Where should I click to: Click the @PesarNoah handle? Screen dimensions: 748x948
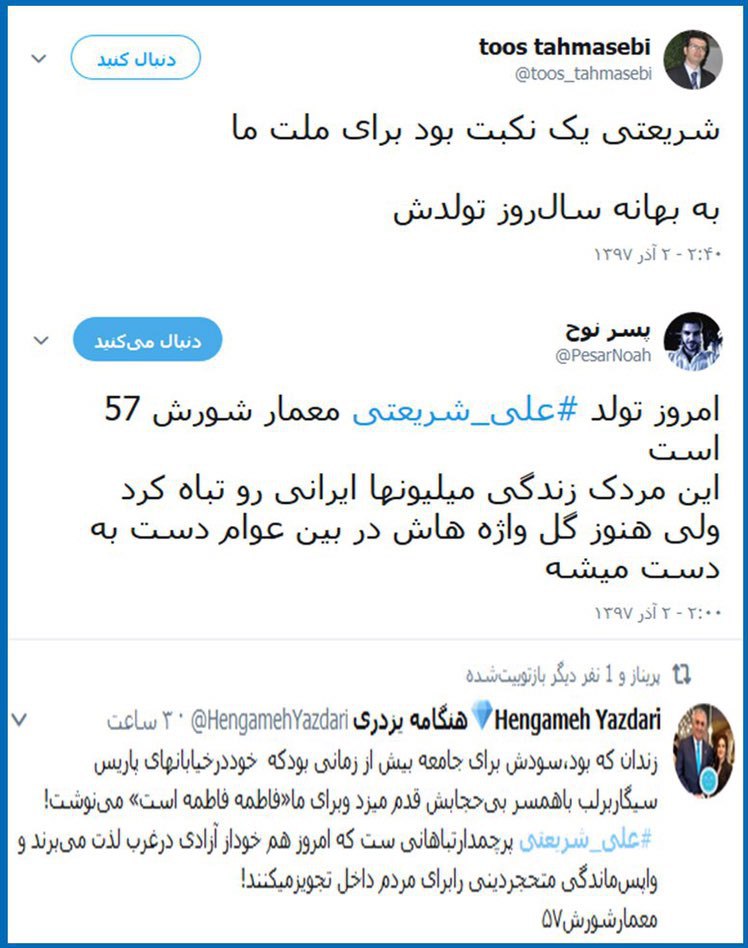click(603, 355)
